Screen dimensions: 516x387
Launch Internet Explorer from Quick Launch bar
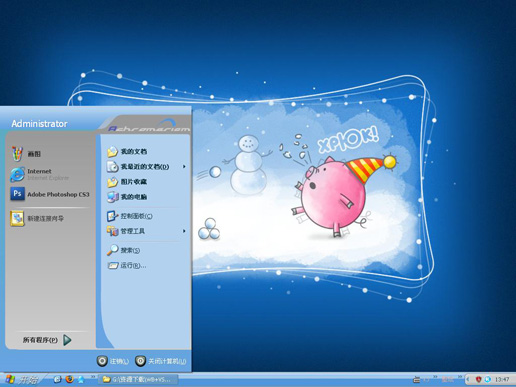pyautogui.click(x=58, y=379)
